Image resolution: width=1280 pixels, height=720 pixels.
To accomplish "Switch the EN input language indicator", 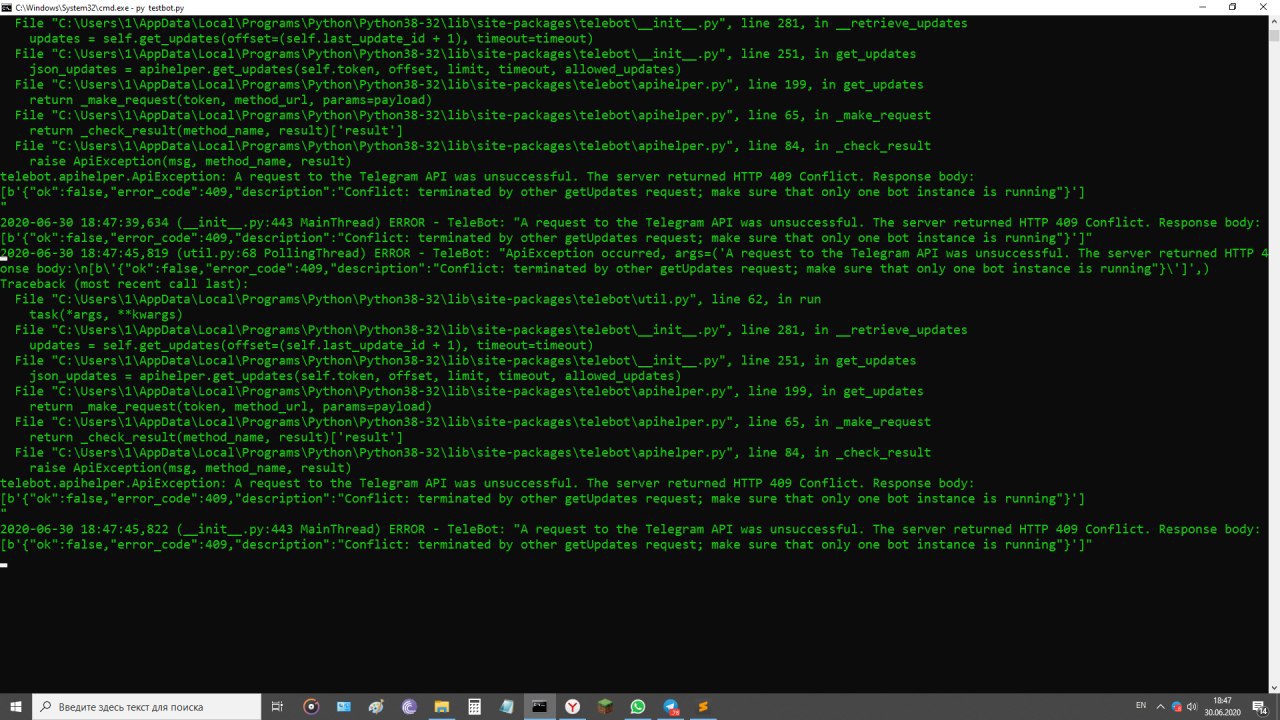I will coord(1141,706).
